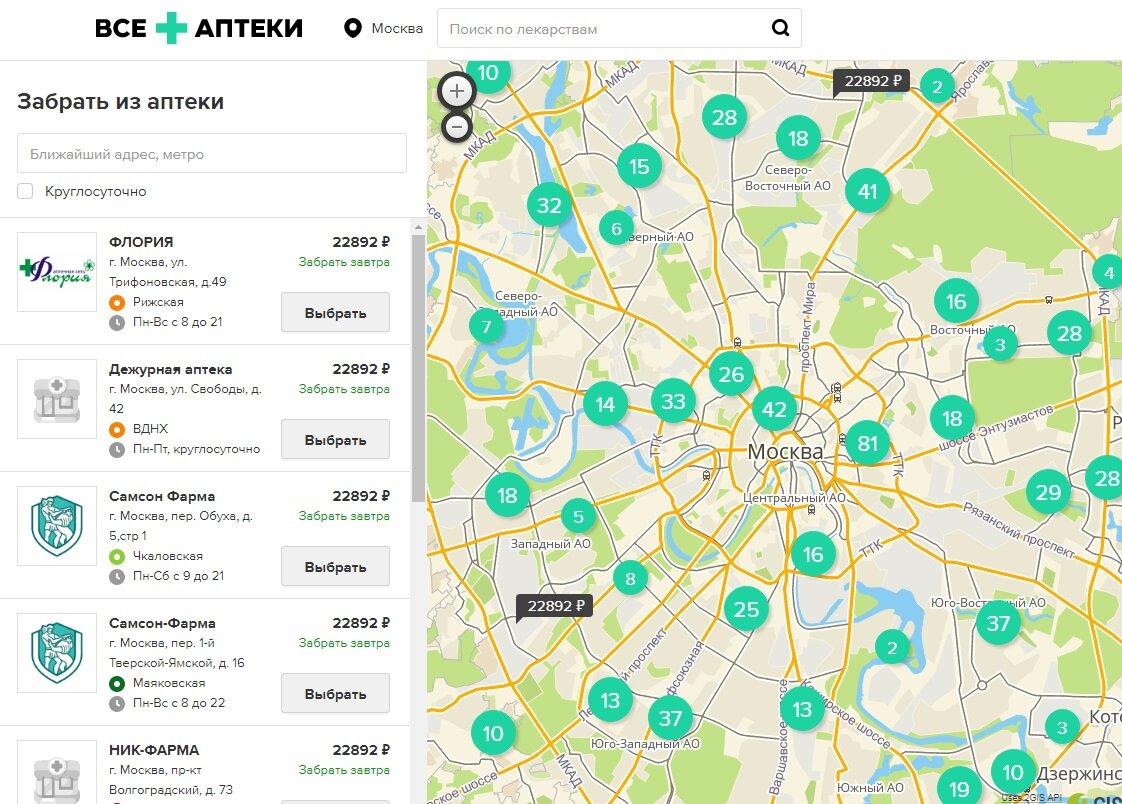Screen dimensions: 1122x804
Task: Click the Дежурная аптека name
Action: [170, 369]
